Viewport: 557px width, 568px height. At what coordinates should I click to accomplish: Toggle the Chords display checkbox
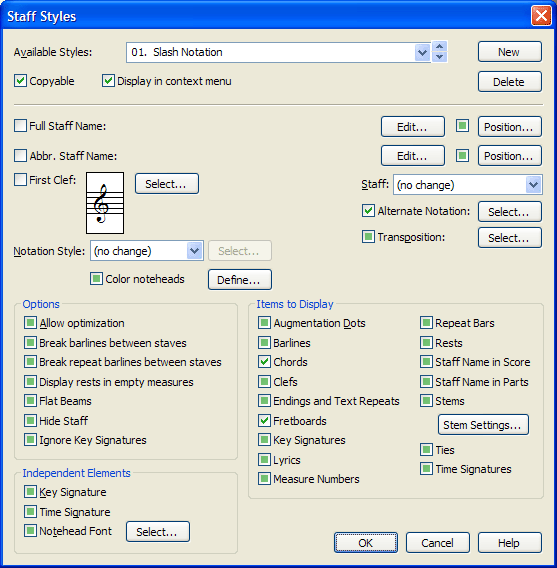coord(264,362)
